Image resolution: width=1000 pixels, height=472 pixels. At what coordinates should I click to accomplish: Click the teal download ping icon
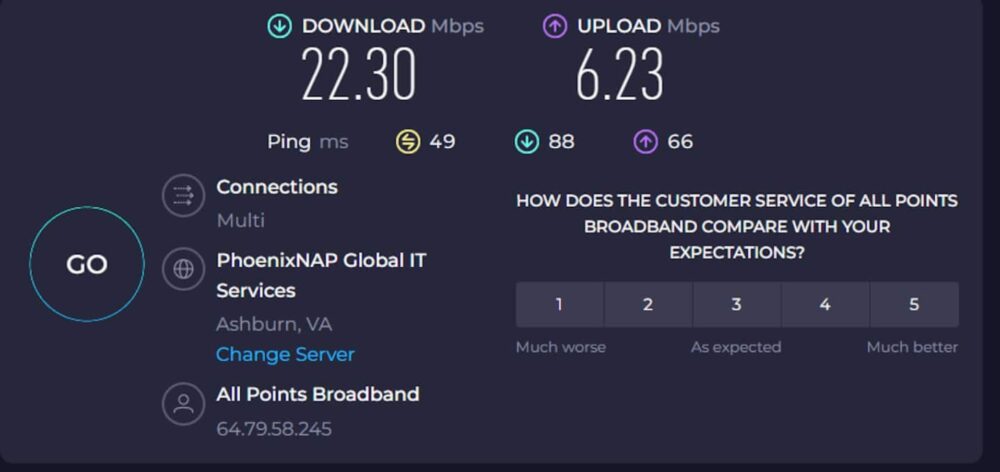click(527, 142)
